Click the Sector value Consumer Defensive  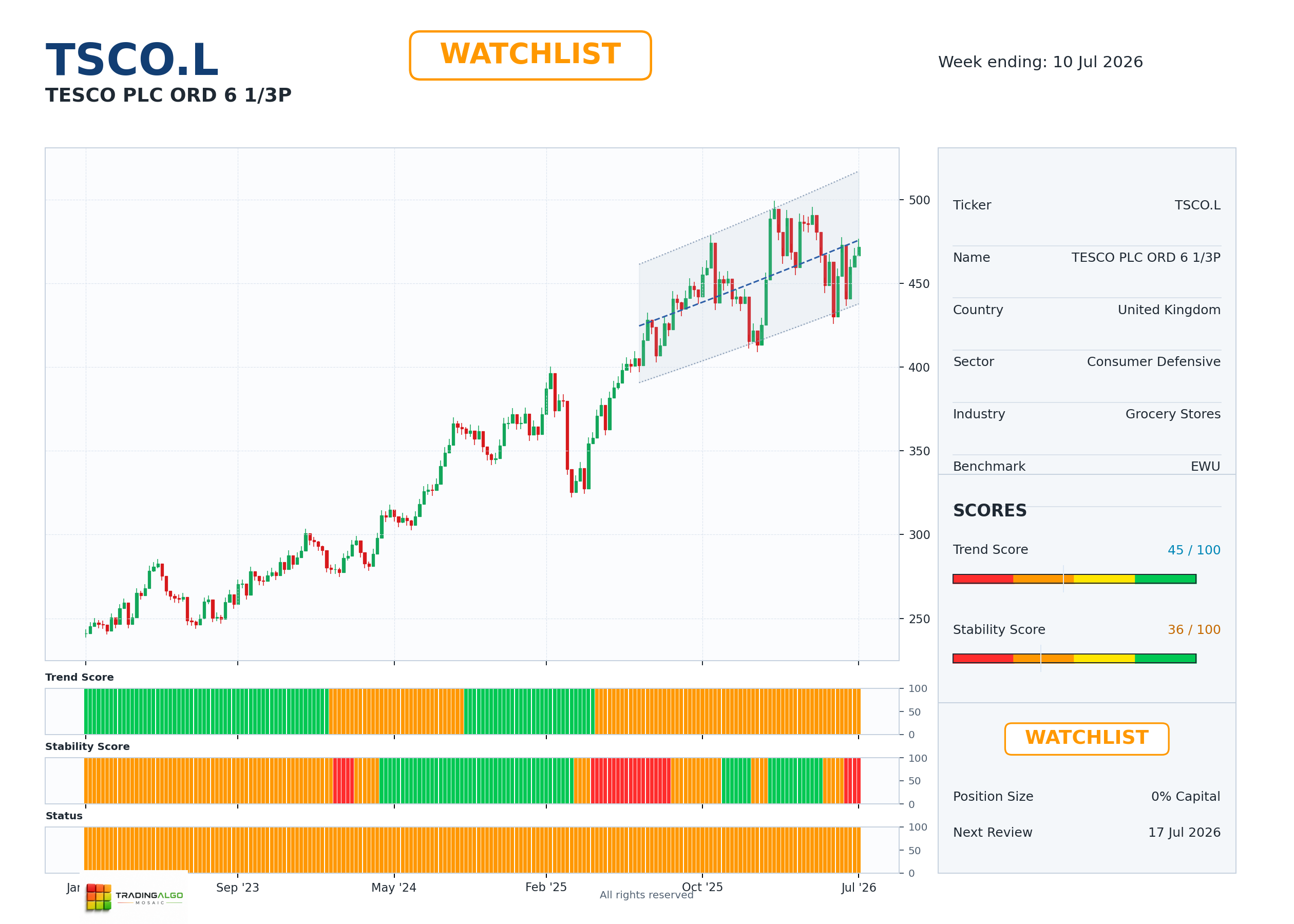point(1153,361)
